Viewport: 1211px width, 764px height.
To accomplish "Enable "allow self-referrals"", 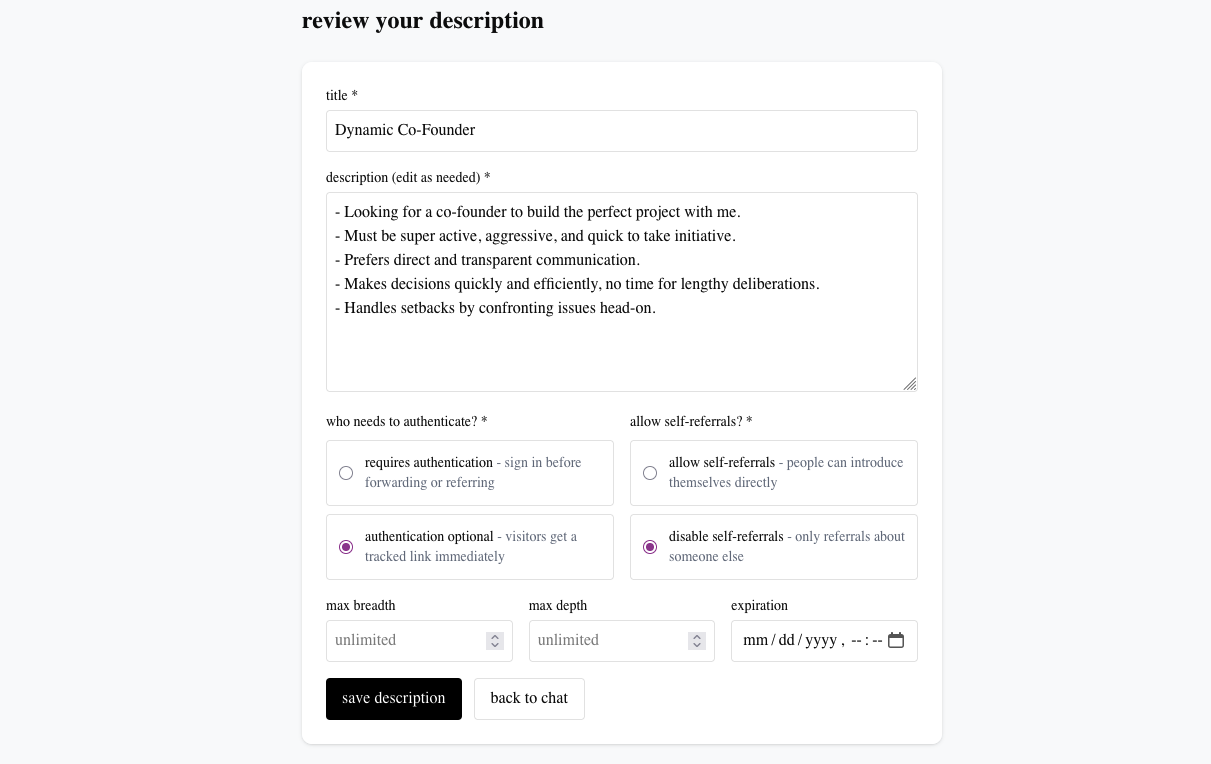I will tap(650, 473).
